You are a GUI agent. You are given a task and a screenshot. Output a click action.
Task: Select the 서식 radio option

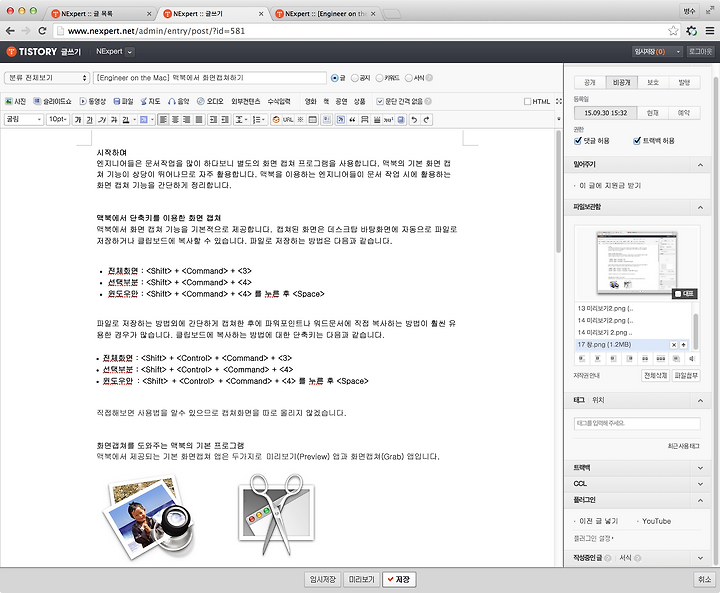tap(409, 78)
